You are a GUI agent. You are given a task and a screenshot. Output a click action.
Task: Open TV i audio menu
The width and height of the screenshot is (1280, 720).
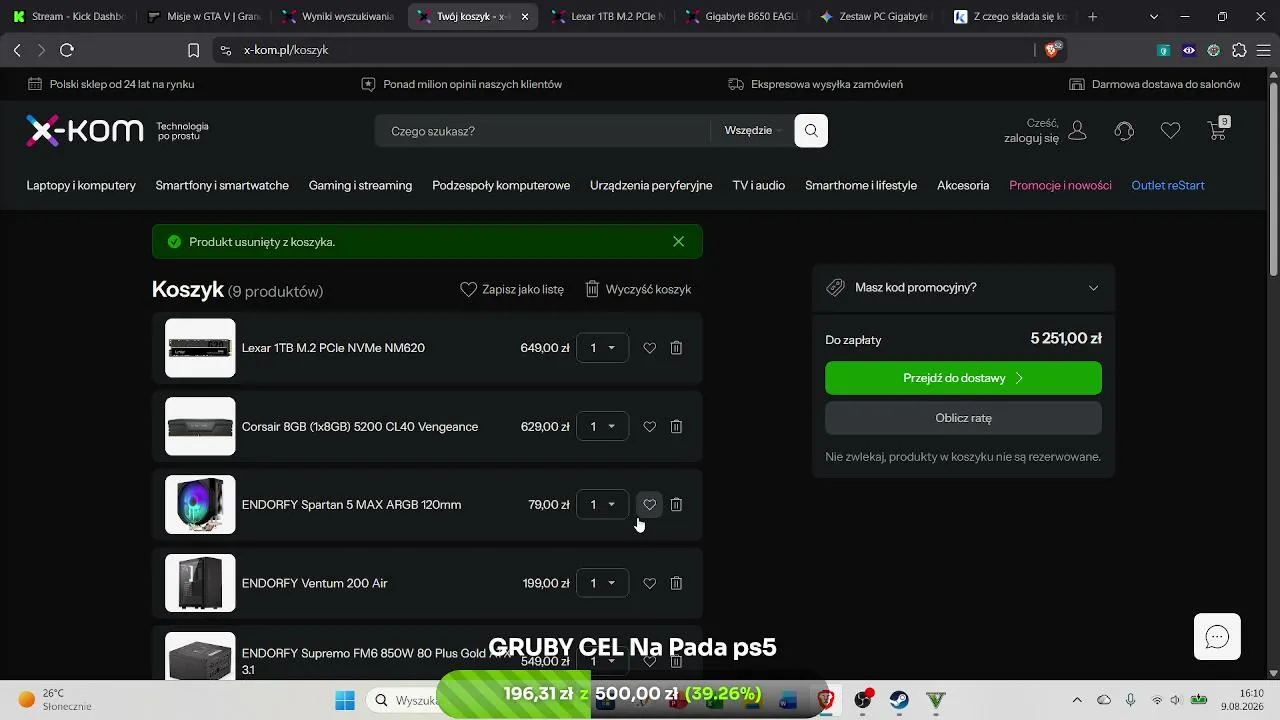(x=759, y=185)
